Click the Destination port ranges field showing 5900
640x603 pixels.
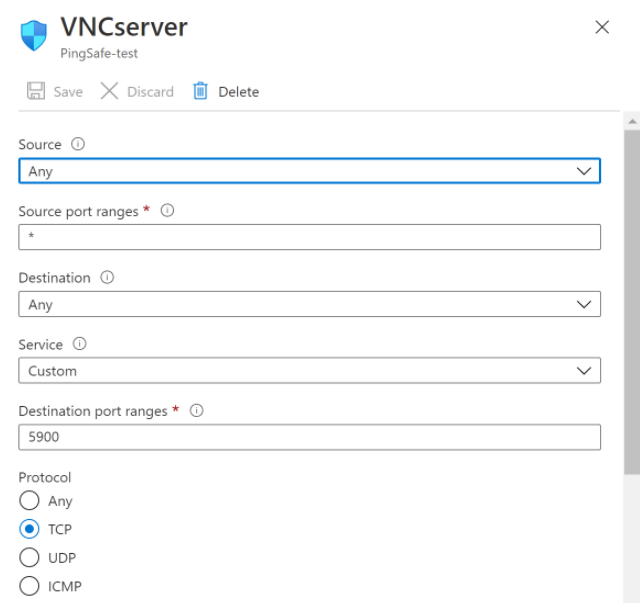[309, 437]
